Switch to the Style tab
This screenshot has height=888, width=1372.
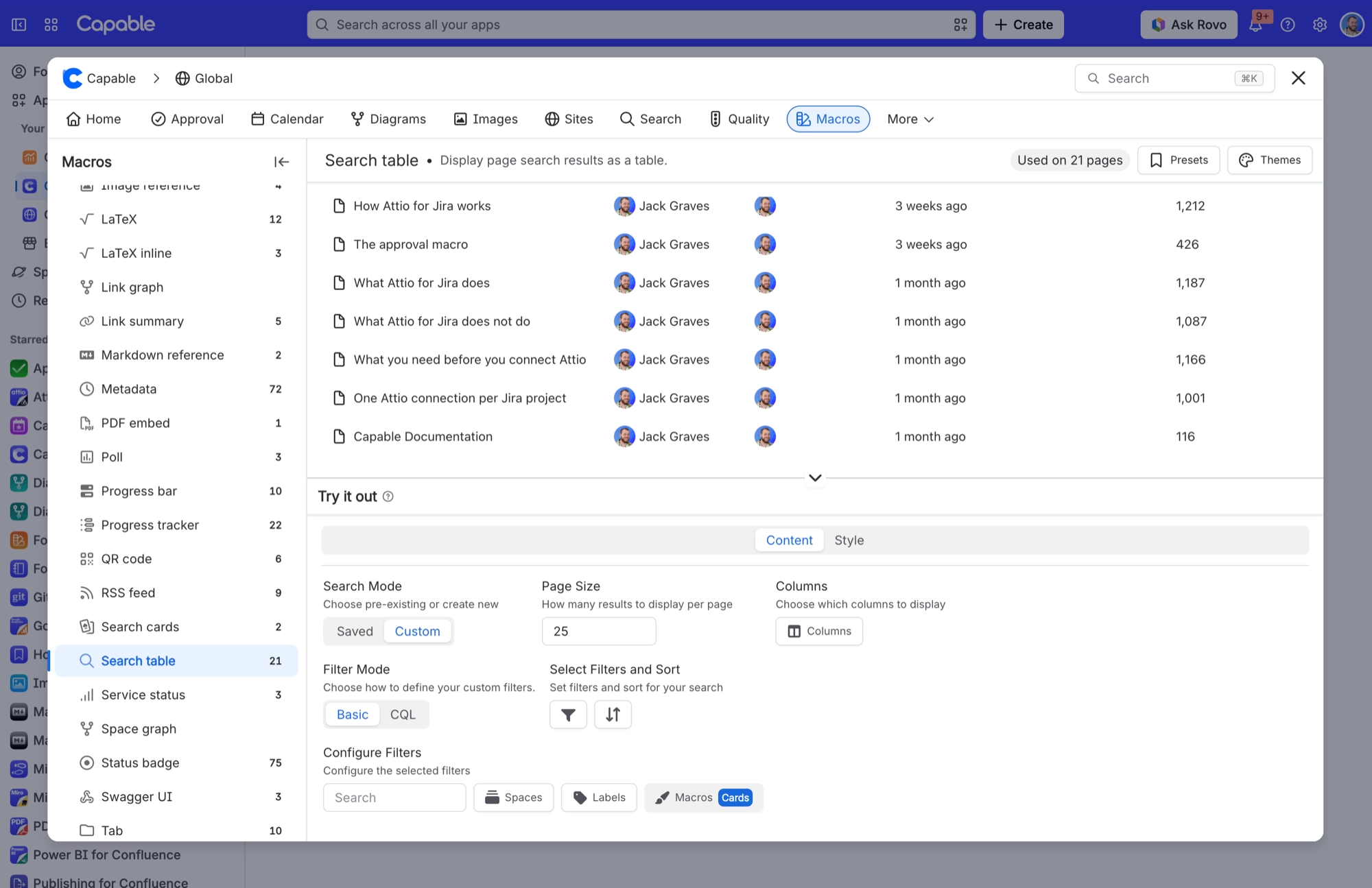pyautogui.click(x=849, y=540)
